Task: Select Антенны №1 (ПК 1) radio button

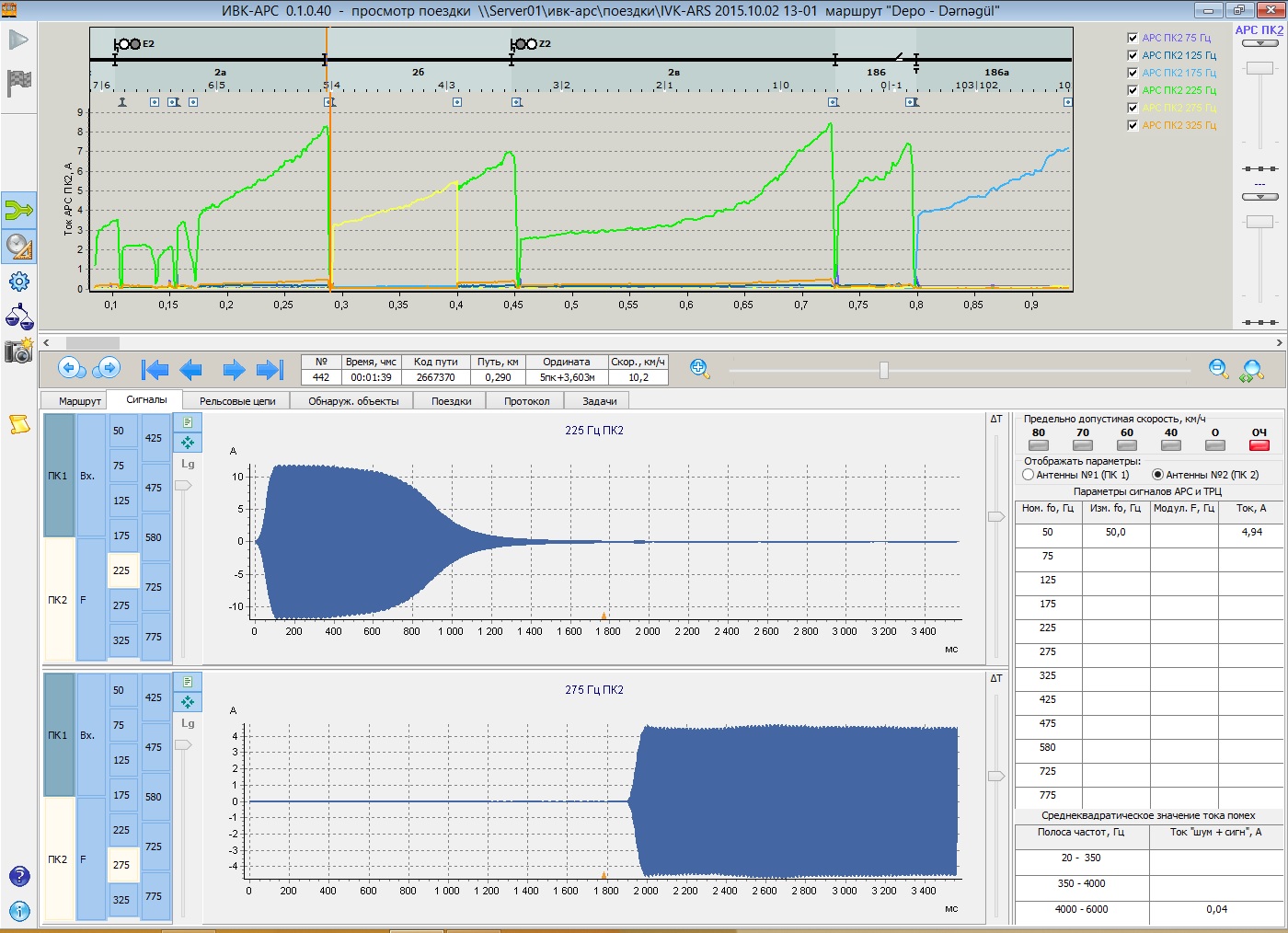Action: [x=1029, y=475]
